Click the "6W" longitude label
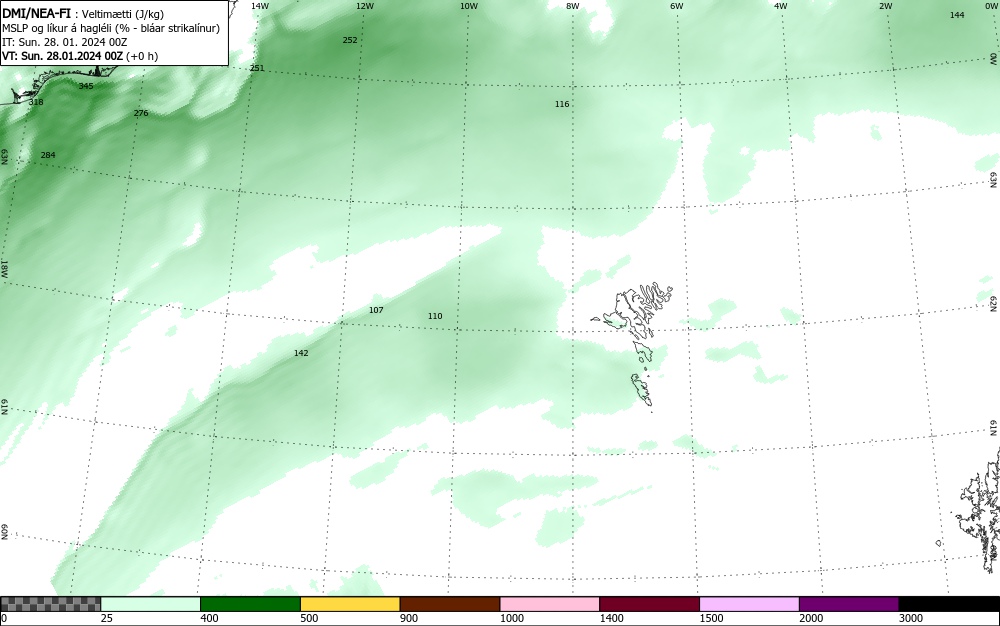 point(677,6)
